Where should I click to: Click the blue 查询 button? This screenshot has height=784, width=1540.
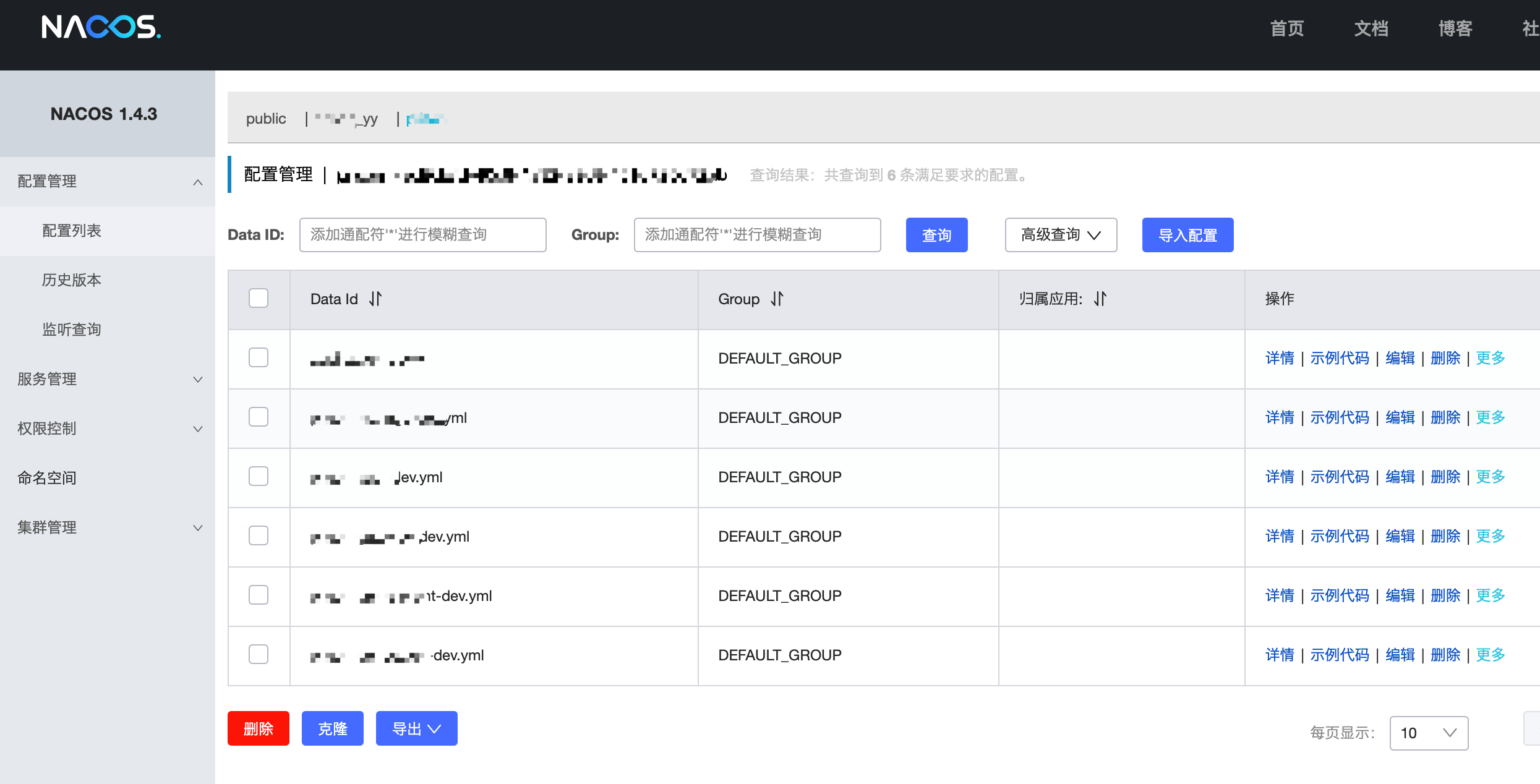coord(936,235)
